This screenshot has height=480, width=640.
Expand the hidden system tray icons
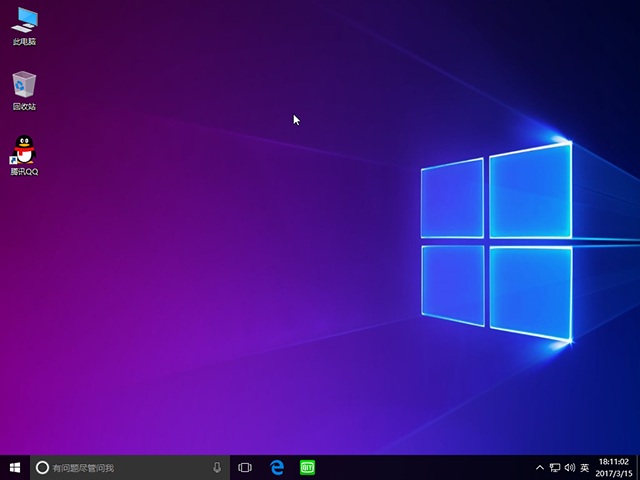pyautogui.click(x=541, y=467)
